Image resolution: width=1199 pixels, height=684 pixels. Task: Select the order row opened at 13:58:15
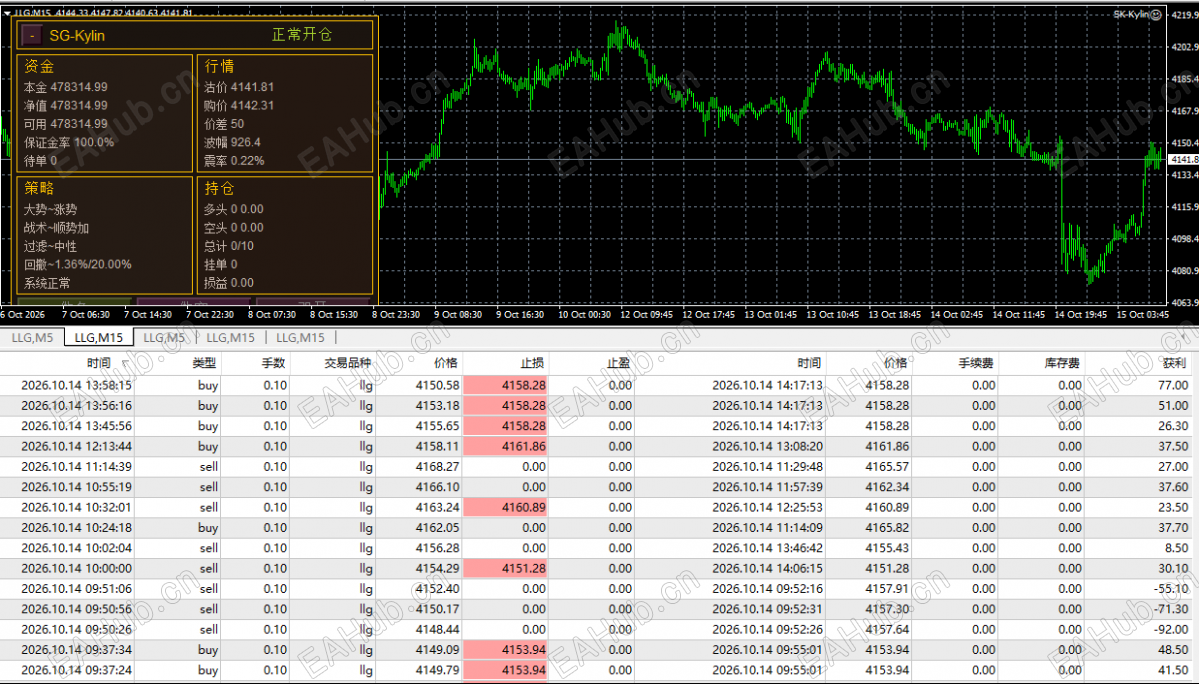[x=596, y=385]
